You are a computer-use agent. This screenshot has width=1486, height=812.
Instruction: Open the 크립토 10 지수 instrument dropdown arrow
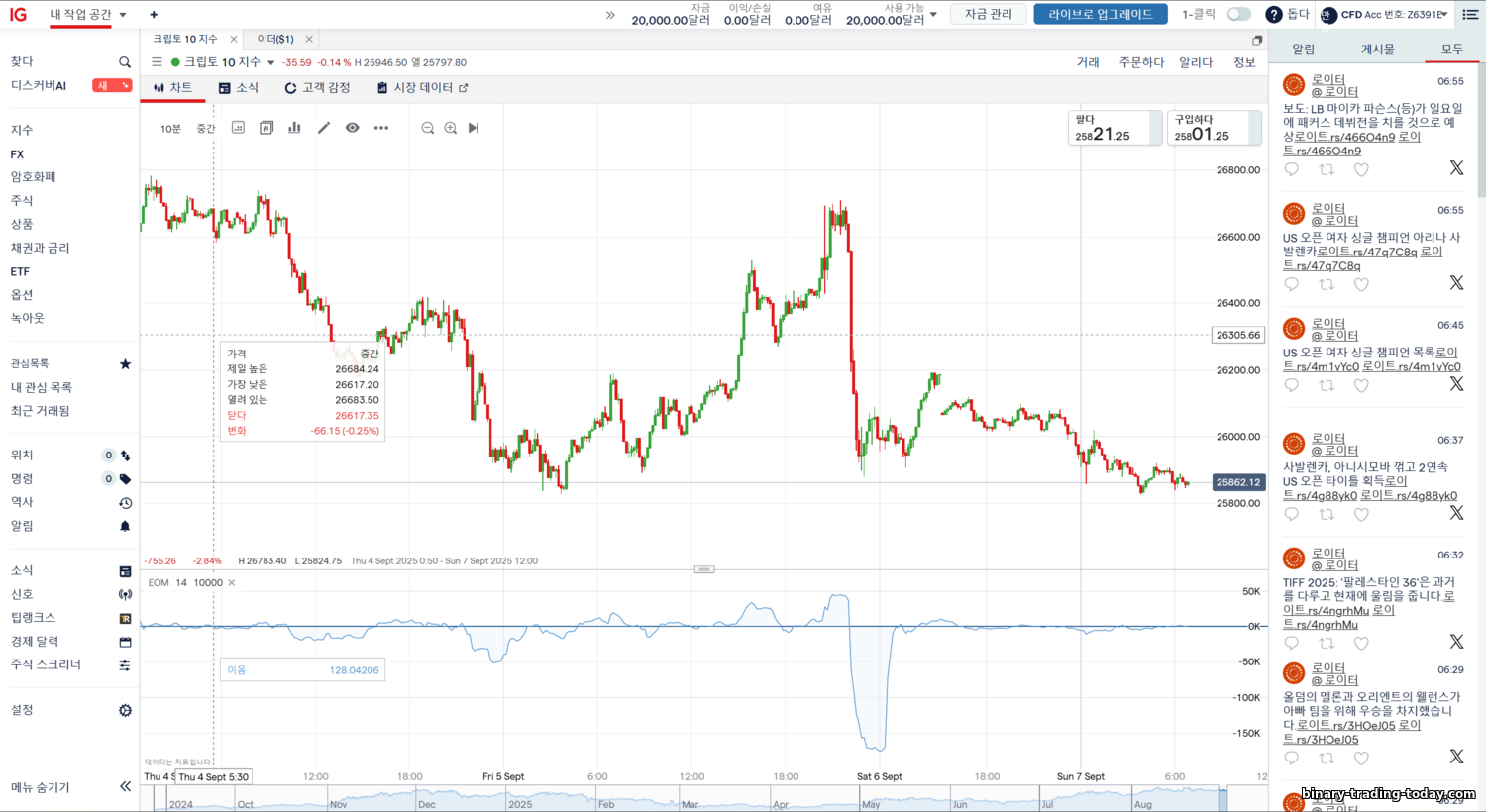click(271, 63)
